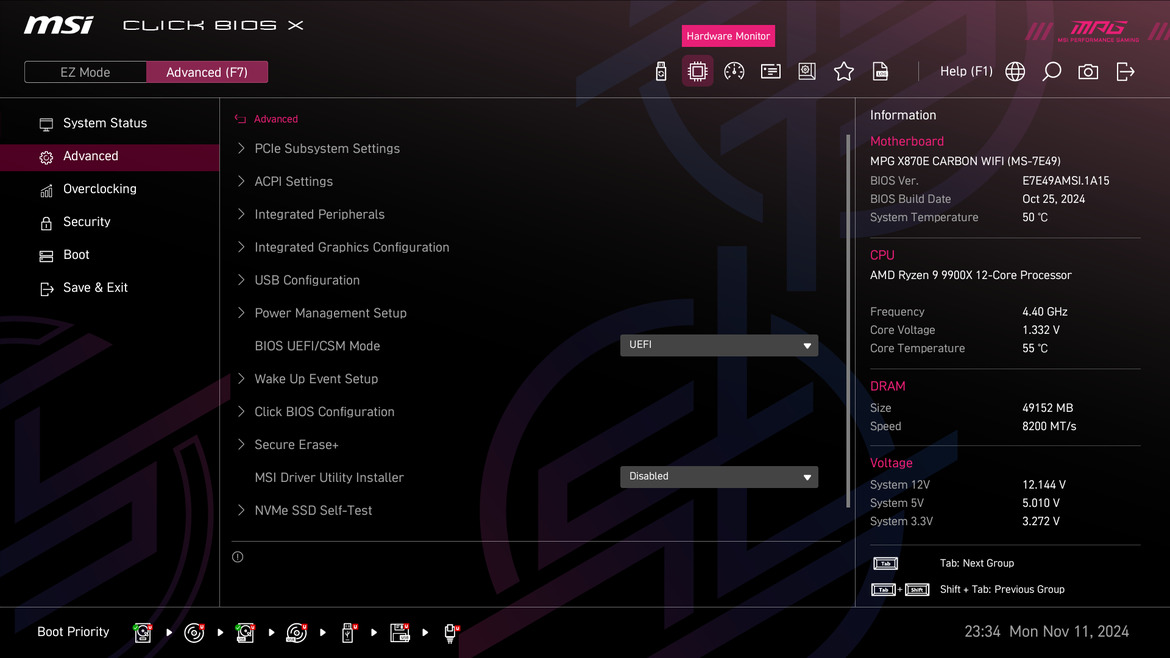Open the LOG file icon

(x=880, y=72)
